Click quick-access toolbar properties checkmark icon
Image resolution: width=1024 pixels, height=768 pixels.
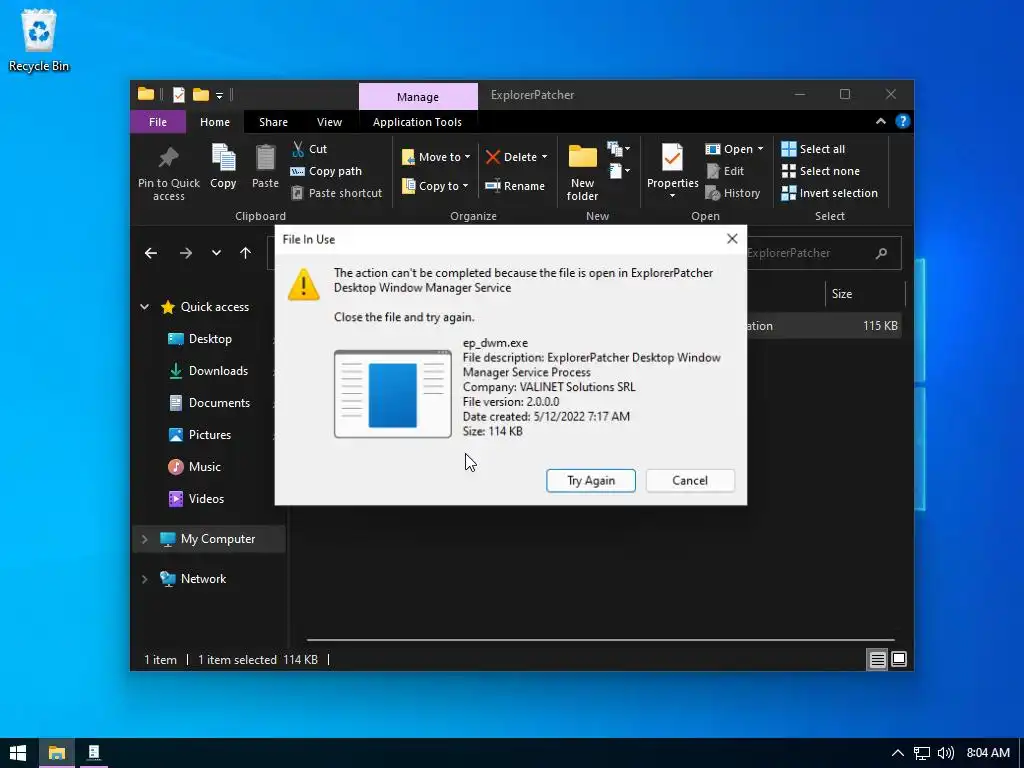(178, 95)
